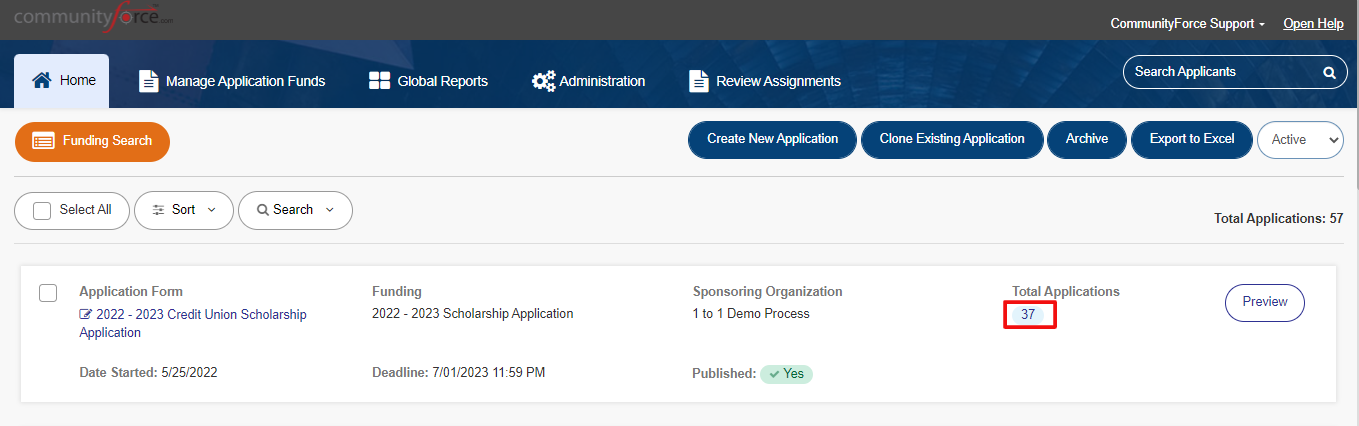Viewport: 1359px width, 426px height.
Task: Expand the CommunityForce Support user menu
Action: [1188, 23]
